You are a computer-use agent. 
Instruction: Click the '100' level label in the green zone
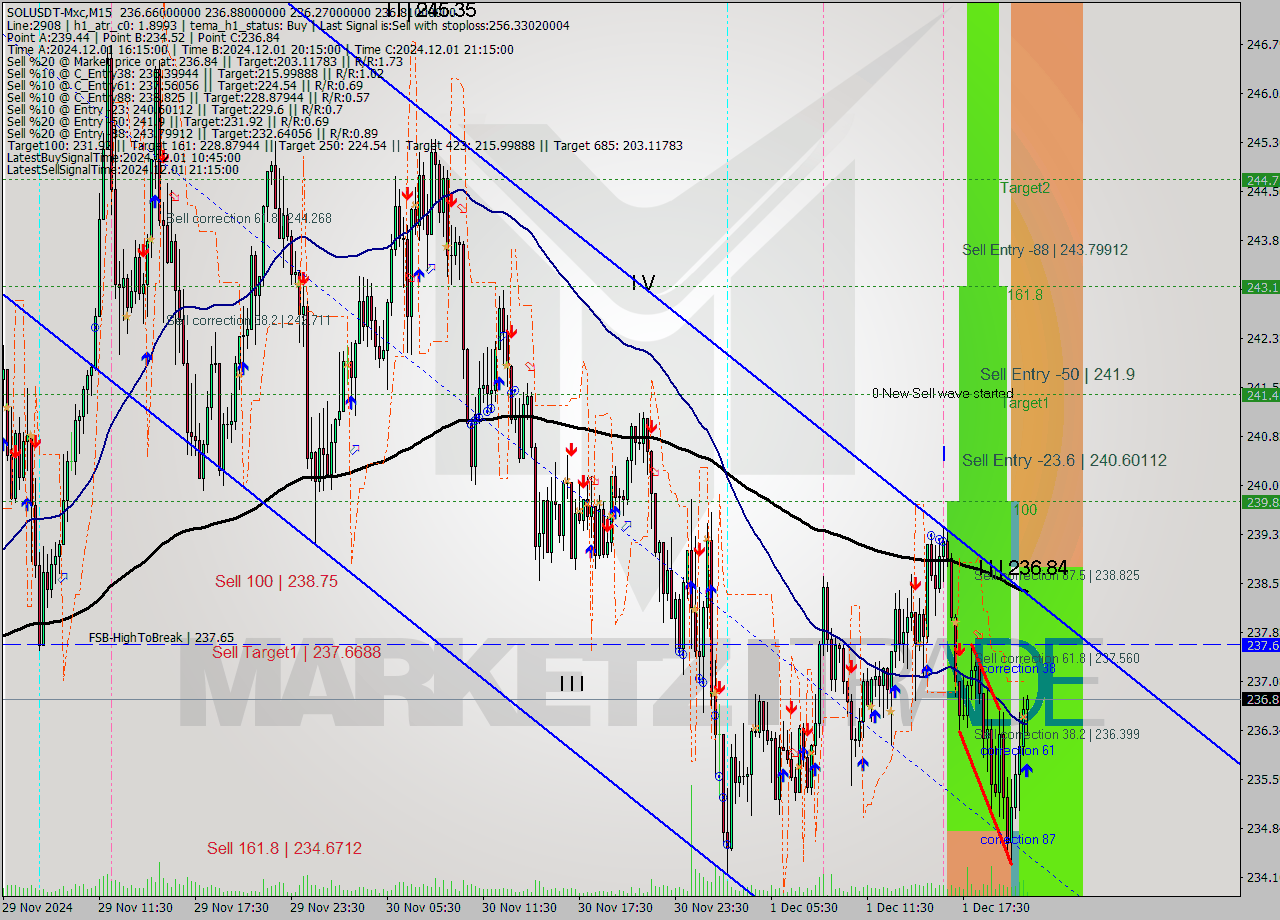(x=1025, y=510)
